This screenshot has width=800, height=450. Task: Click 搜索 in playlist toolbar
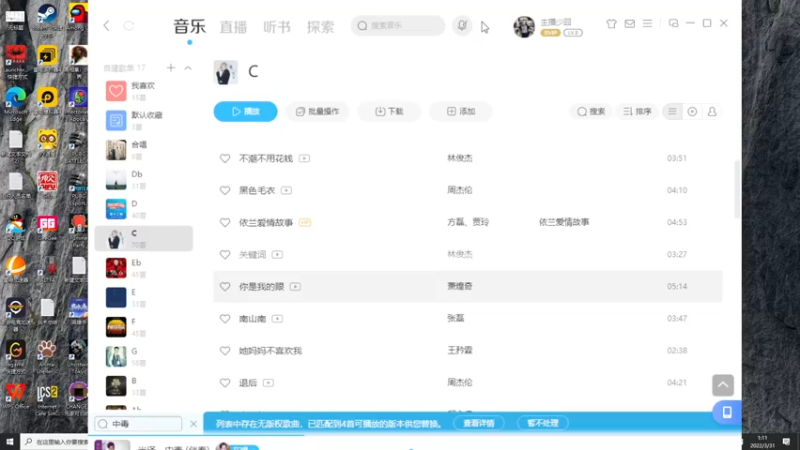(591, 111)
